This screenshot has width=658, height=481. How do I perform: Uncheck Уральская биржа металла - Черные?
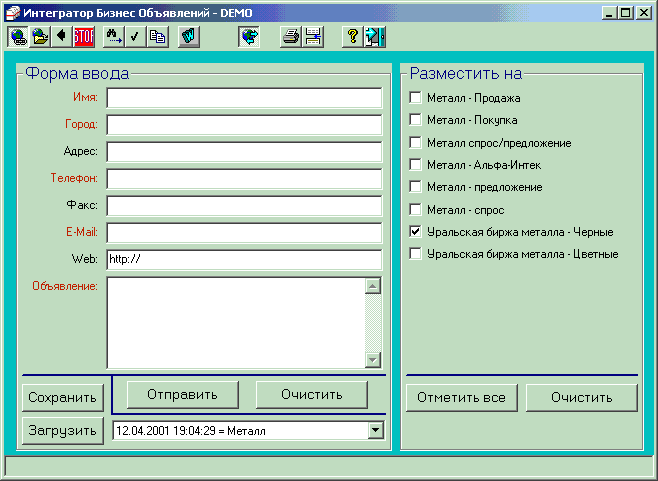coord(415,231)
